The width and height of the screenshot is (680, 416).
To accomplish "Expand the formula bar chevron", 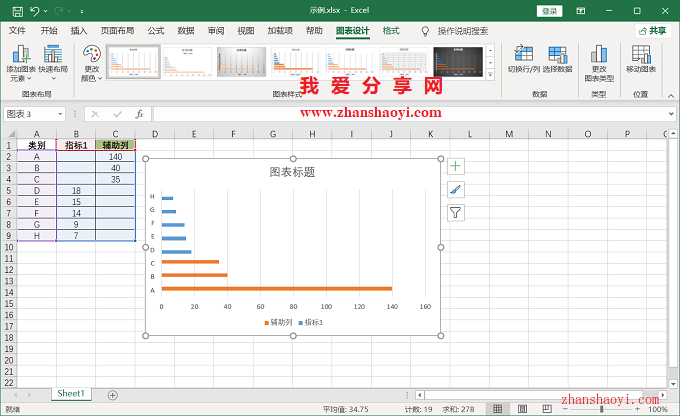I will (671, 114).
